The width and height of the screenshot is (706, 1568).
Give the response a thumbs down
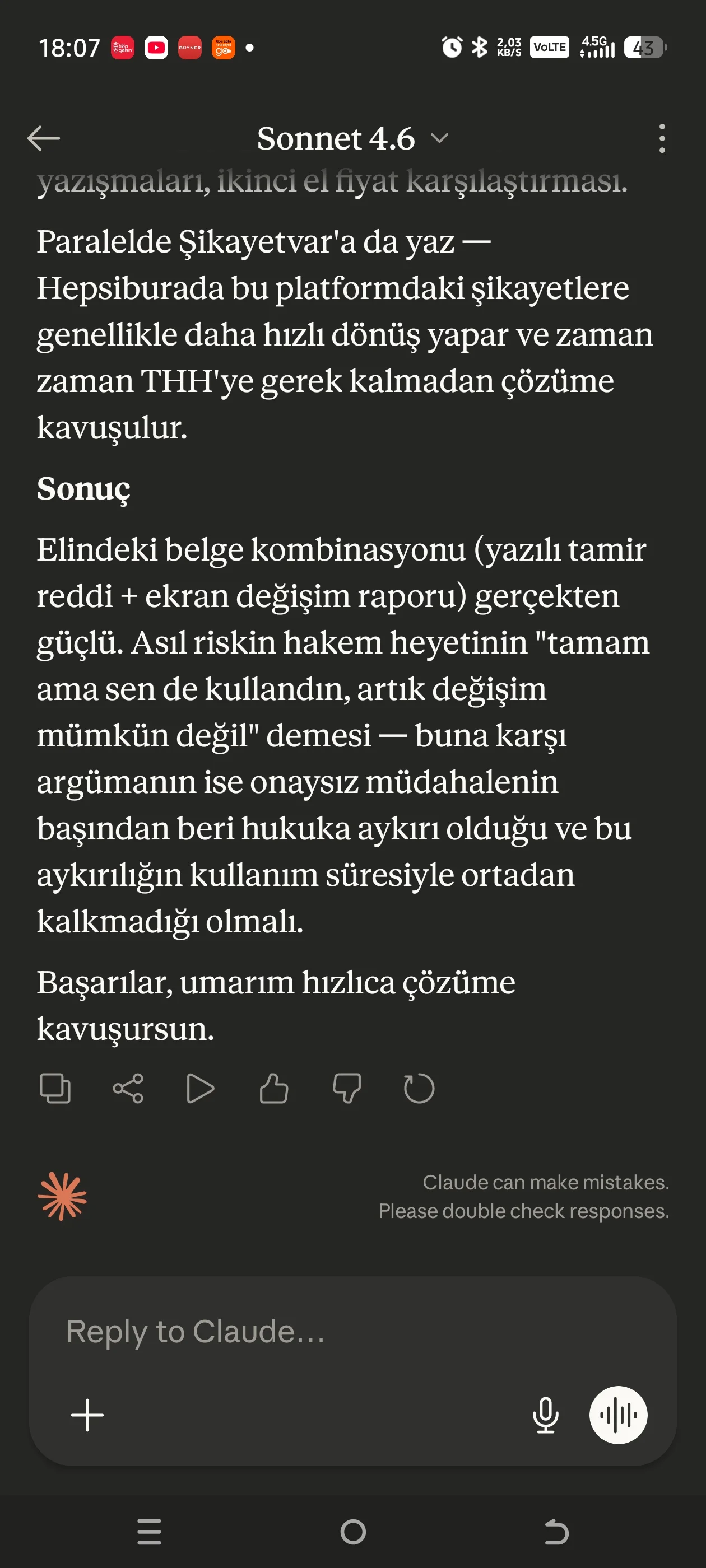coord(347,1088)
